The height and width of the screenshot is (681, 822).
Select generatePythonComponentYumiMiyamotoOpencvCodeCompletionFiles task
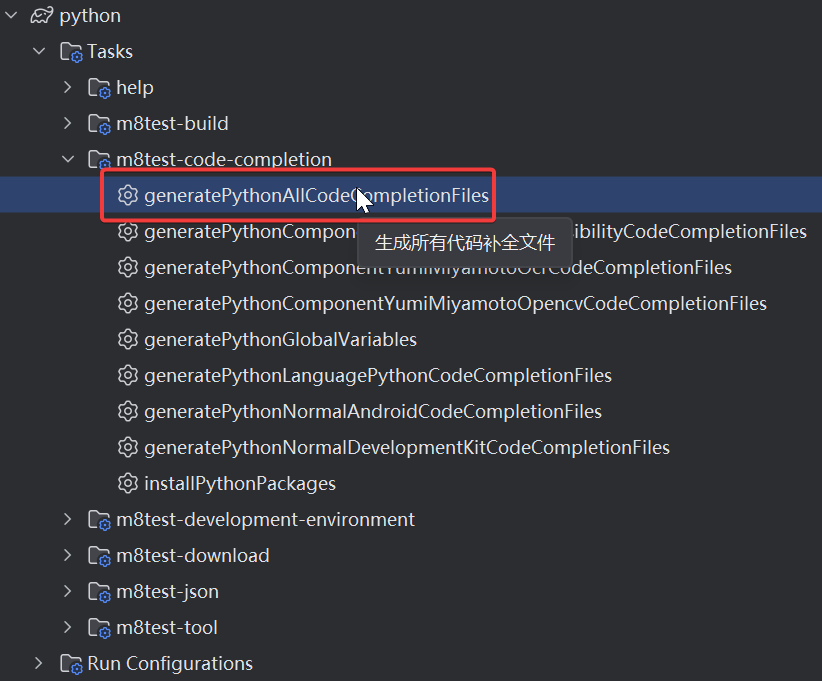click(x=455, y=304)
